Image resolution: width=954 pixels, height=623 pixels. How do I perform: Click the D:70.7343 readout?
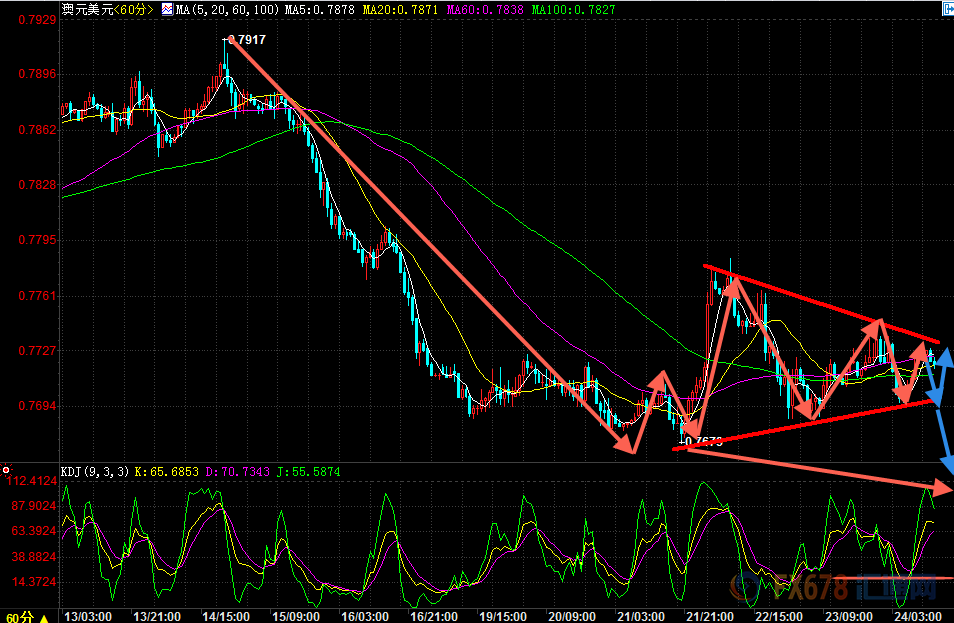coord(237,472)
